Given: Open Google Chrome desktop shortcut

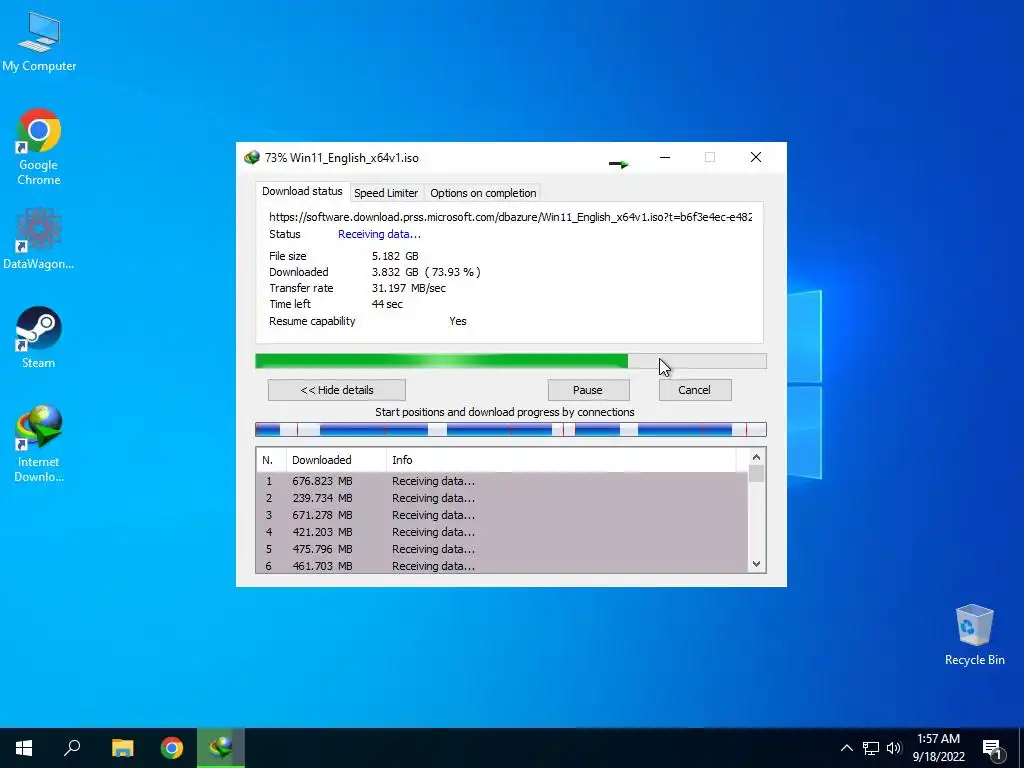Looking at the screenshot, I should [x=39, y=147].
